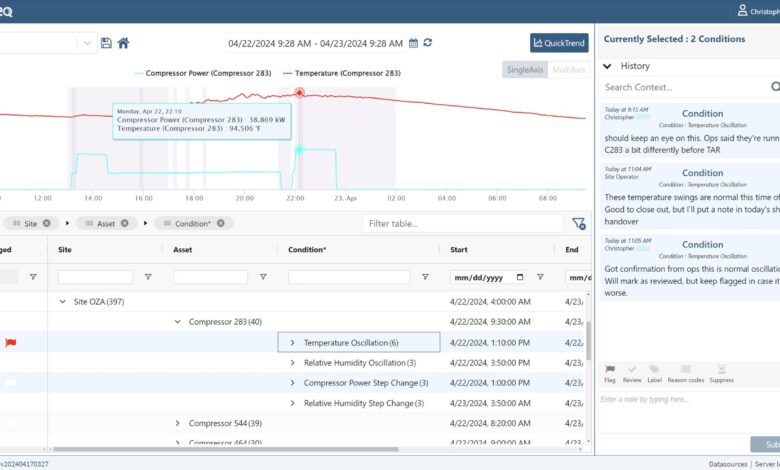
Task: Suppress the selected conditions
Action: point(721,373)
